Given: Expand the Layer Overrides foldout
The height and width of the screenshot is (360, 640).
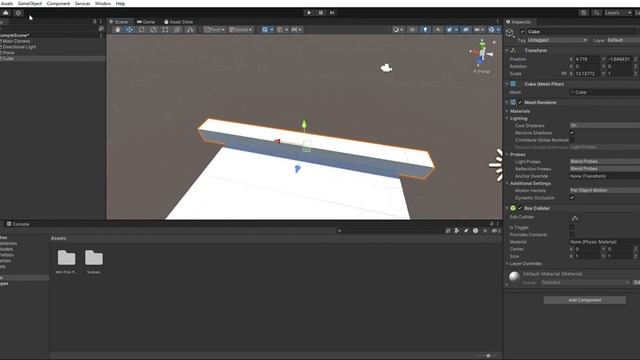Looking at the screenshot, I should 507,263.
